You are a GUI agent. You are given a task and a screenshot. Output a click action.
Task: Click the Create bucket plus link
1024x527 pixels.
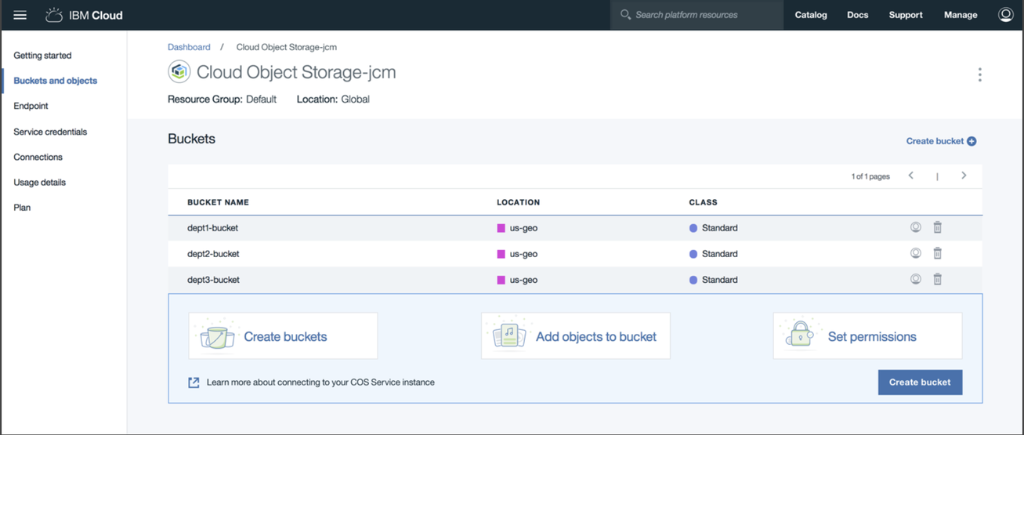[940, 141]
